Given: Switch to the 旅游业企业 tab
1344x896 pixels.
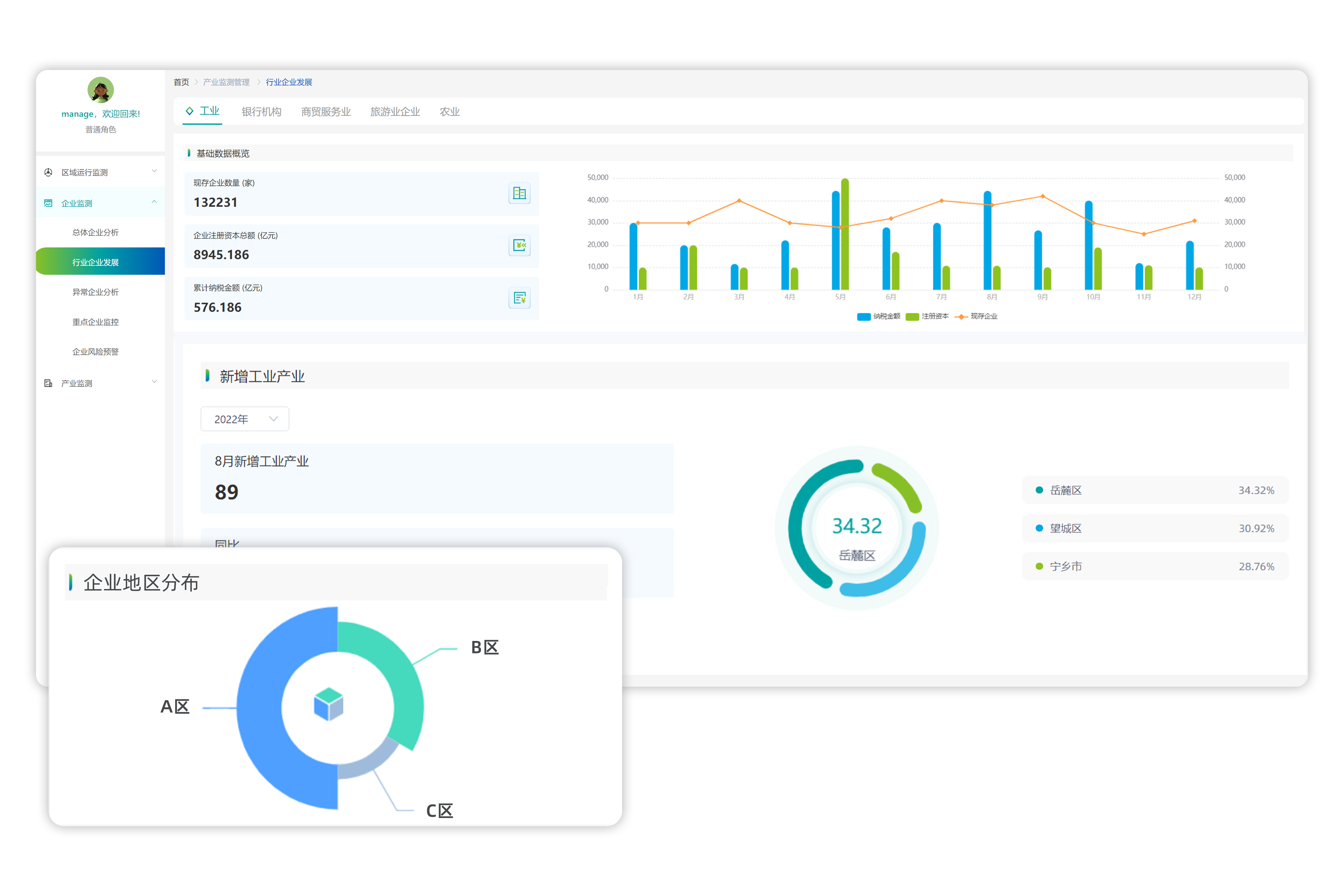Looking at the screenshot, I should tap(395, 111).
